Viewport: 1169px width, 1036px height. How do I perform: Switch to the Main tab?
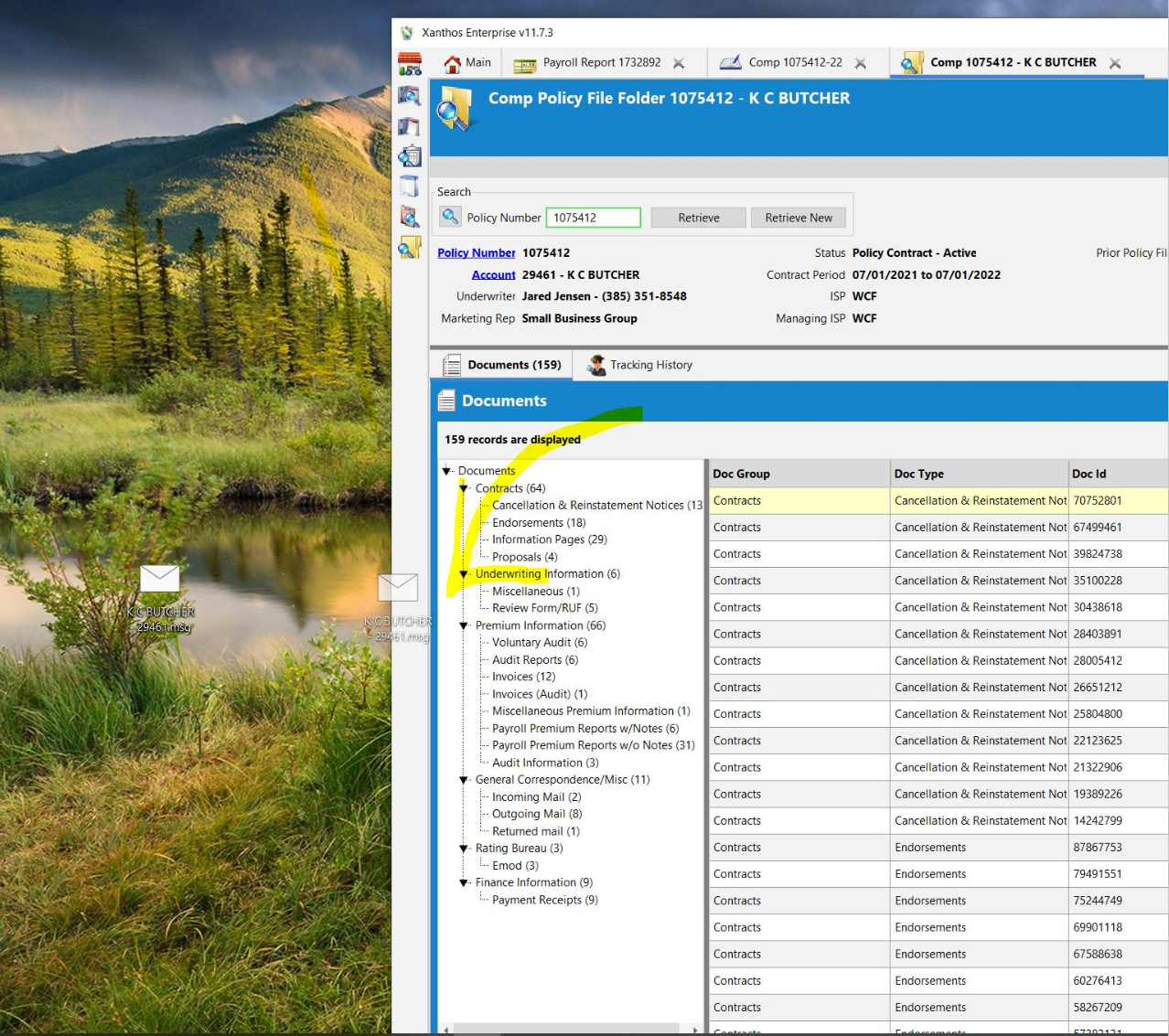[467, 63]
